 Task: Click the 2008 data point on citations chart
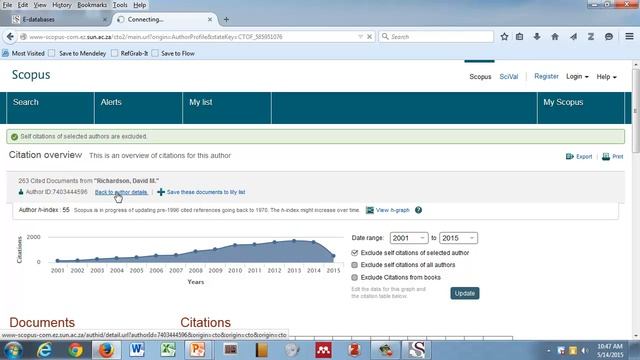tap(196, 251)
